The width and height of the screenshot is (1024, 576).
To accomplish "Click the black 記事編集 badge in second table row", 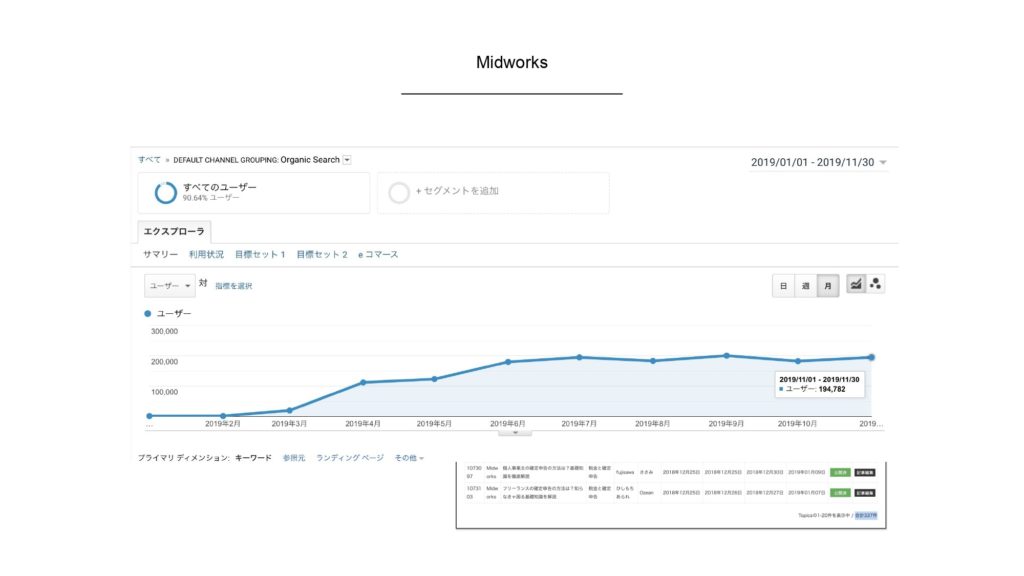I will 865,492.
